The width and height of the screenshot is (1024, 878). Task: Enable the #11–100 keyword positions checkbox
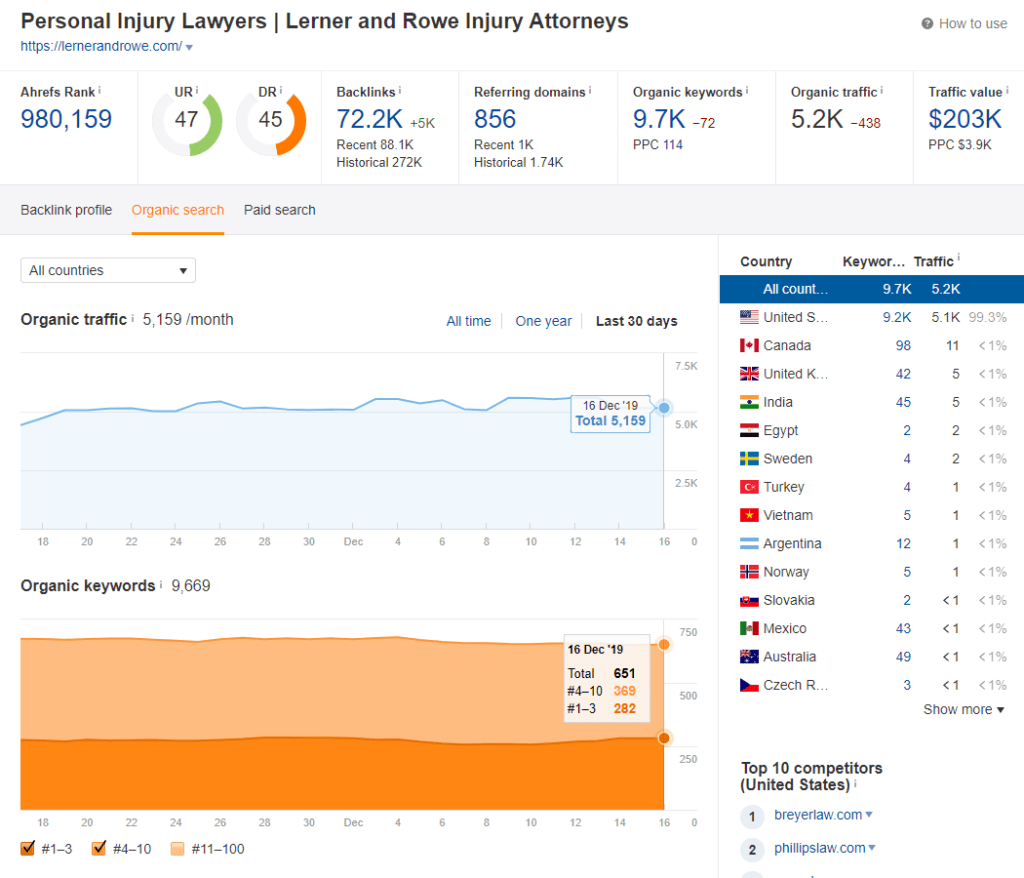click(177, 849)
